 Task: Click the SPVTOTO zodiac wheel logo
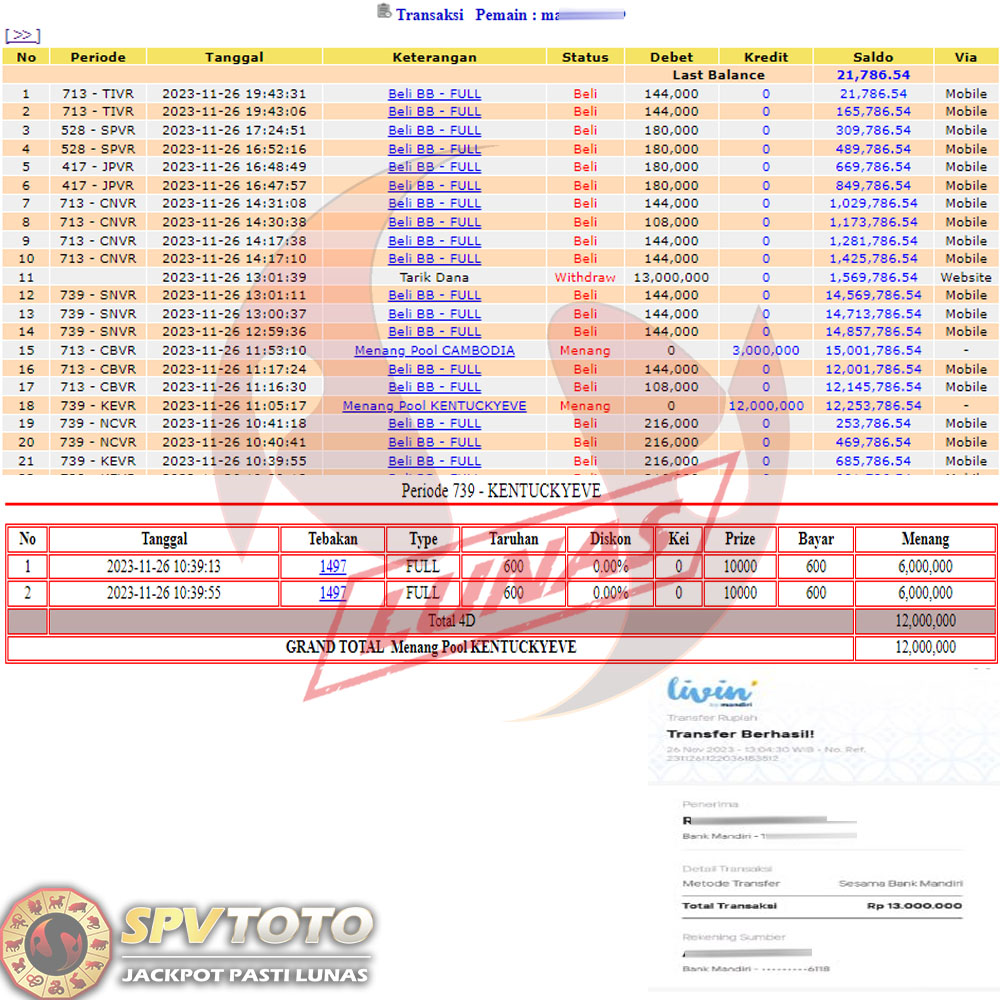[56, 938]
